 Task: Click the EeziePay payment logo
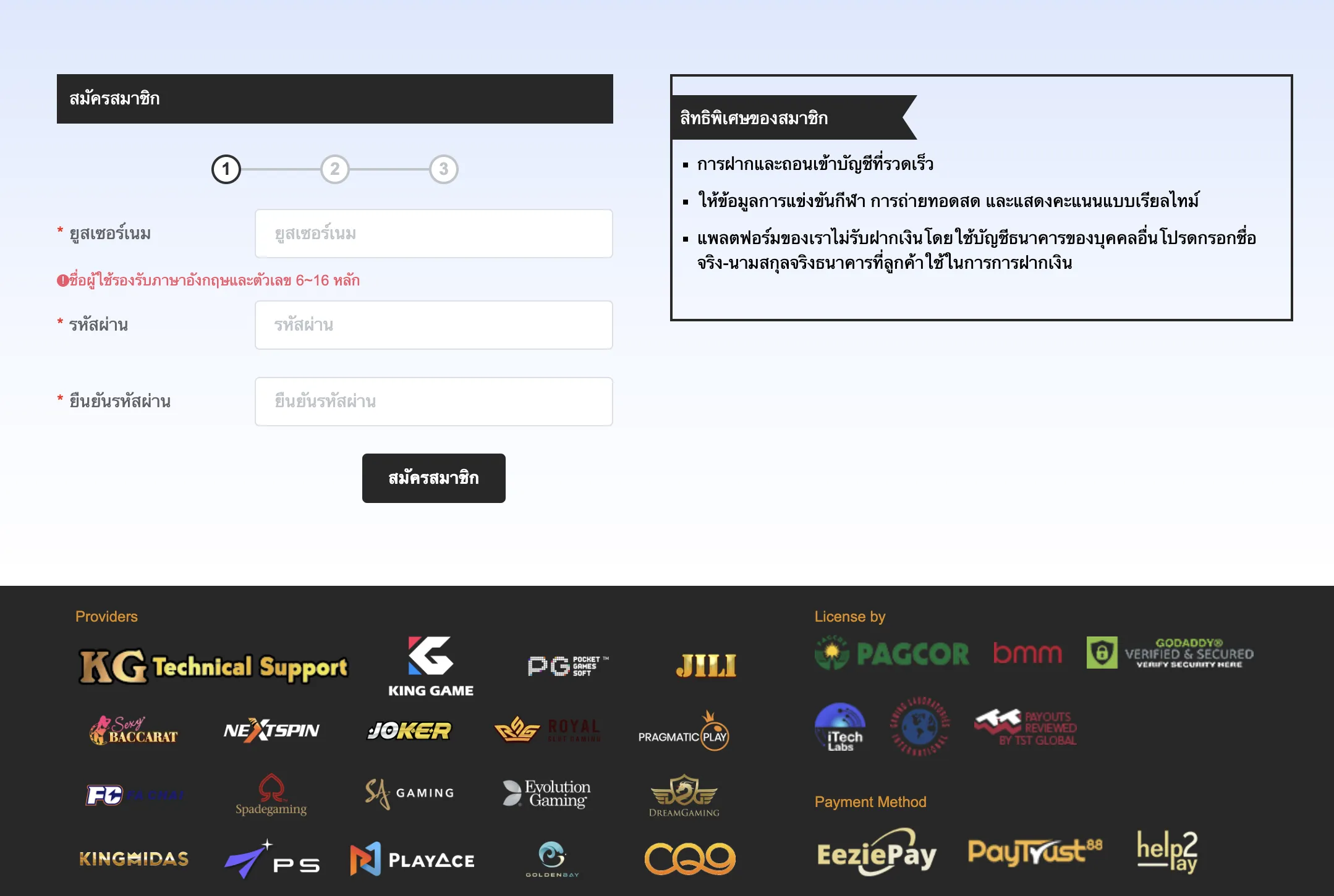[x=877, y=853]
